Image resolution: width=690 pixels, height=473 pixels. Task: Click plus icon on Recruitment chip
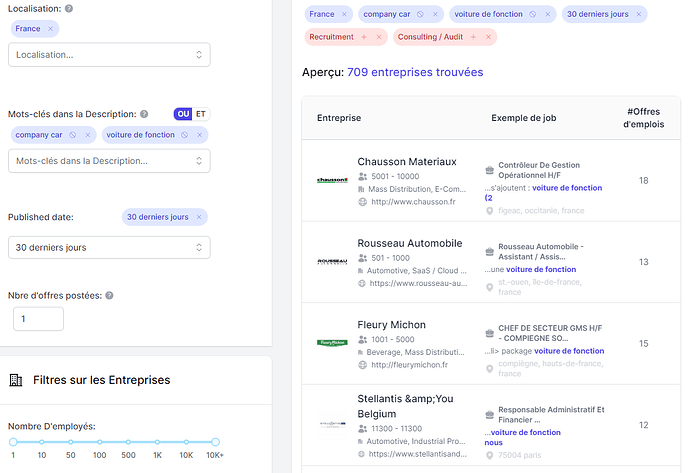pos(364,37)
